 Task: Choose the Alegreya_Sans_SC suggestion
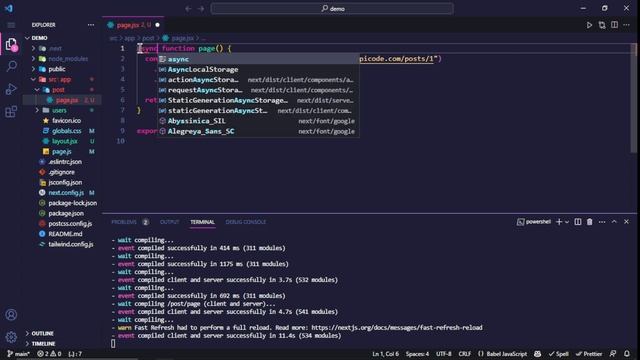(x=258, y=131)
